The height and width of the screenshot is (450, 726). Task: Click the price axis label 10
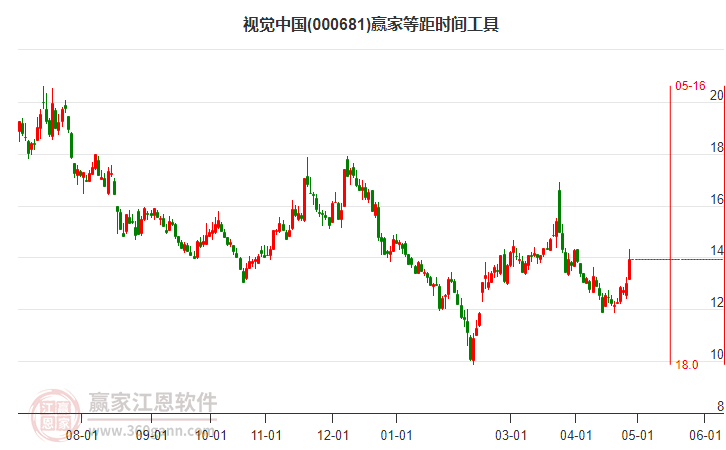coord(717,355)
